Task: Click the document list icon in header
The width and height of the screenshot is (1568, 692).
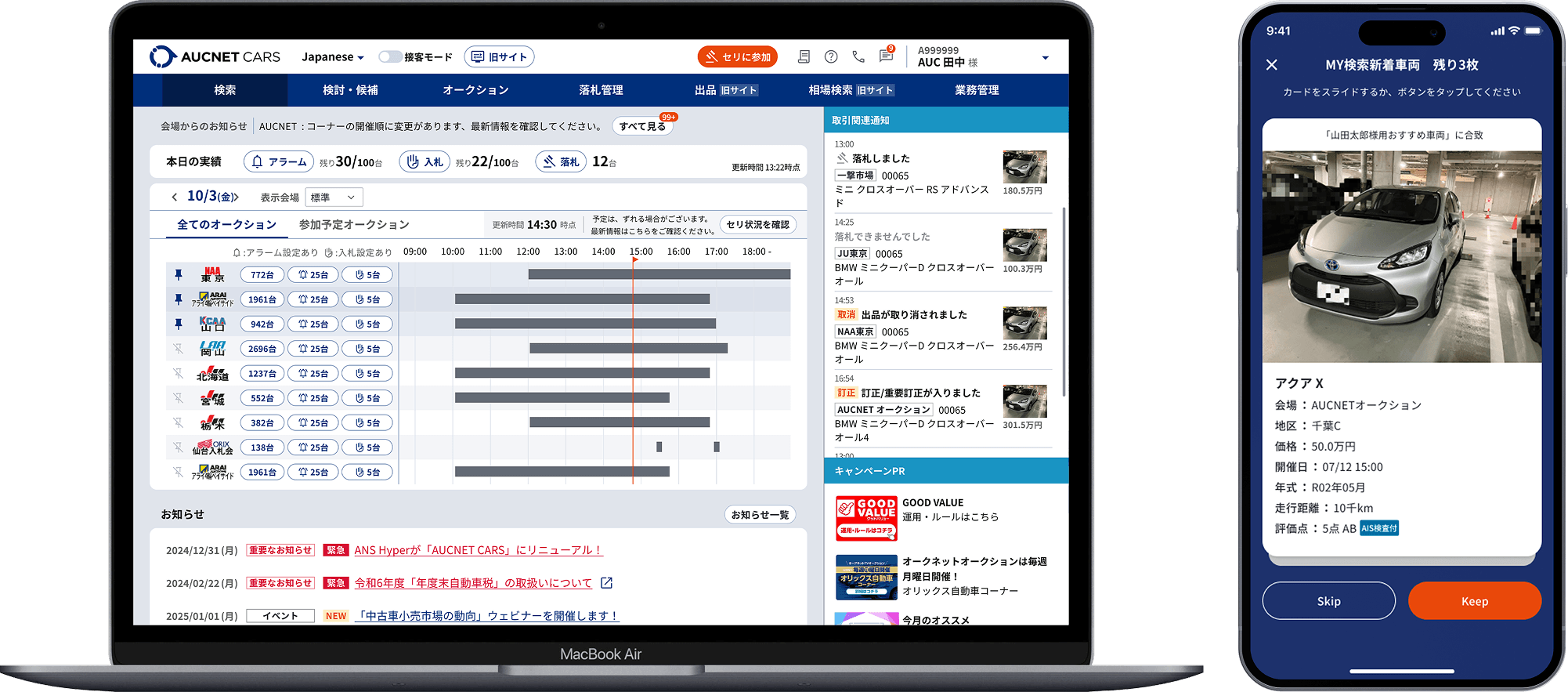Action: 804,56
